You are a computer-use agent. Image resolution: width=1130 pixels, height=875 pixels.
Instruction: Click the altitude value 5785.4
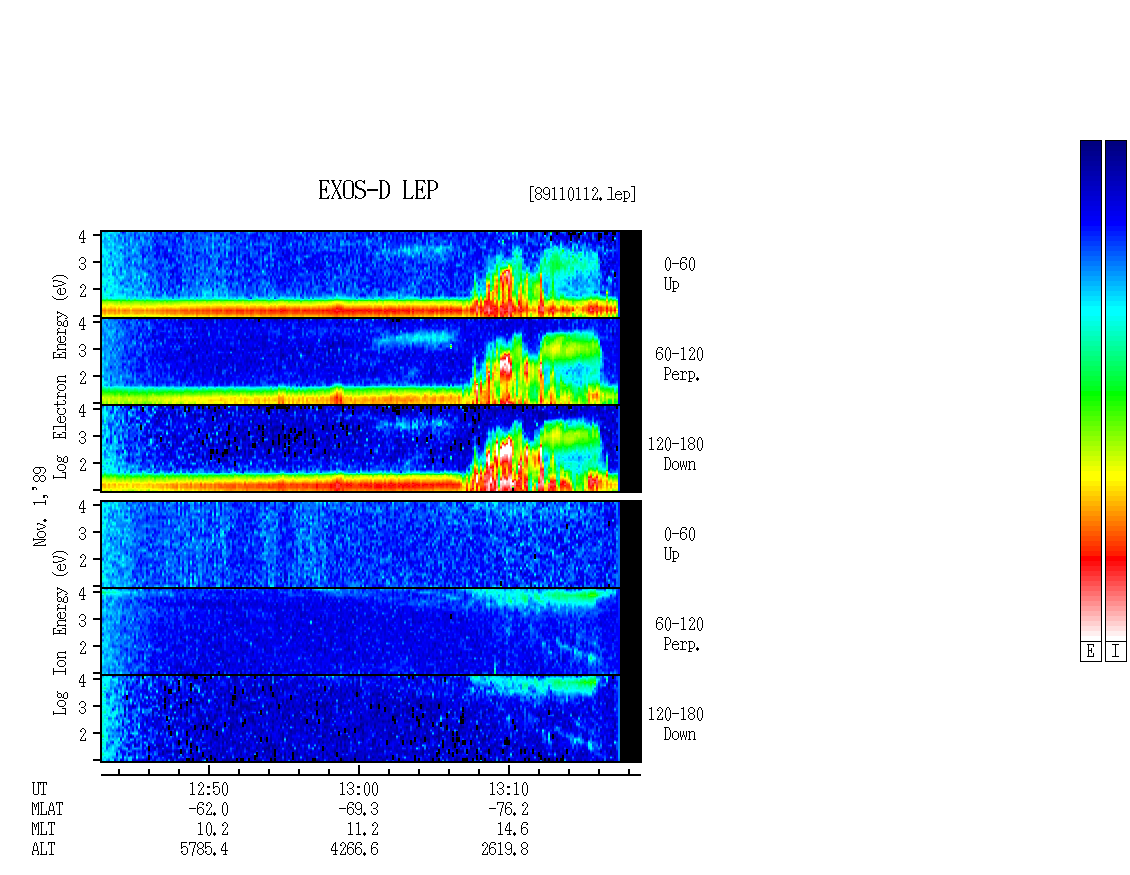204,850
